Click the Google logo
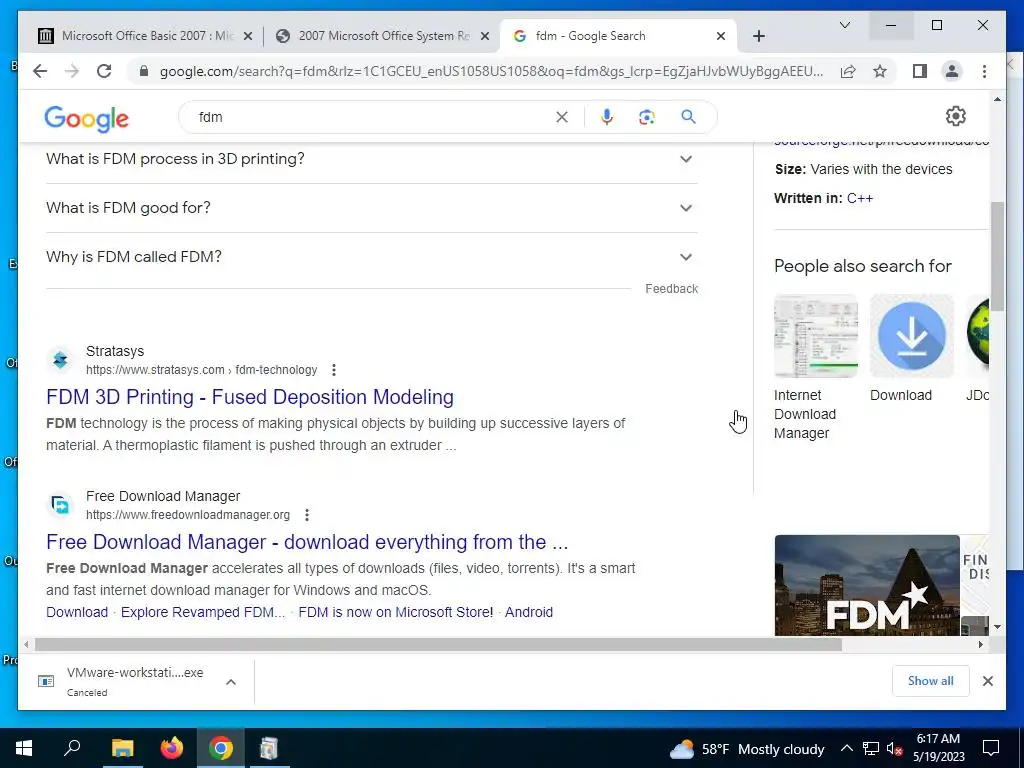 (86, 118)
